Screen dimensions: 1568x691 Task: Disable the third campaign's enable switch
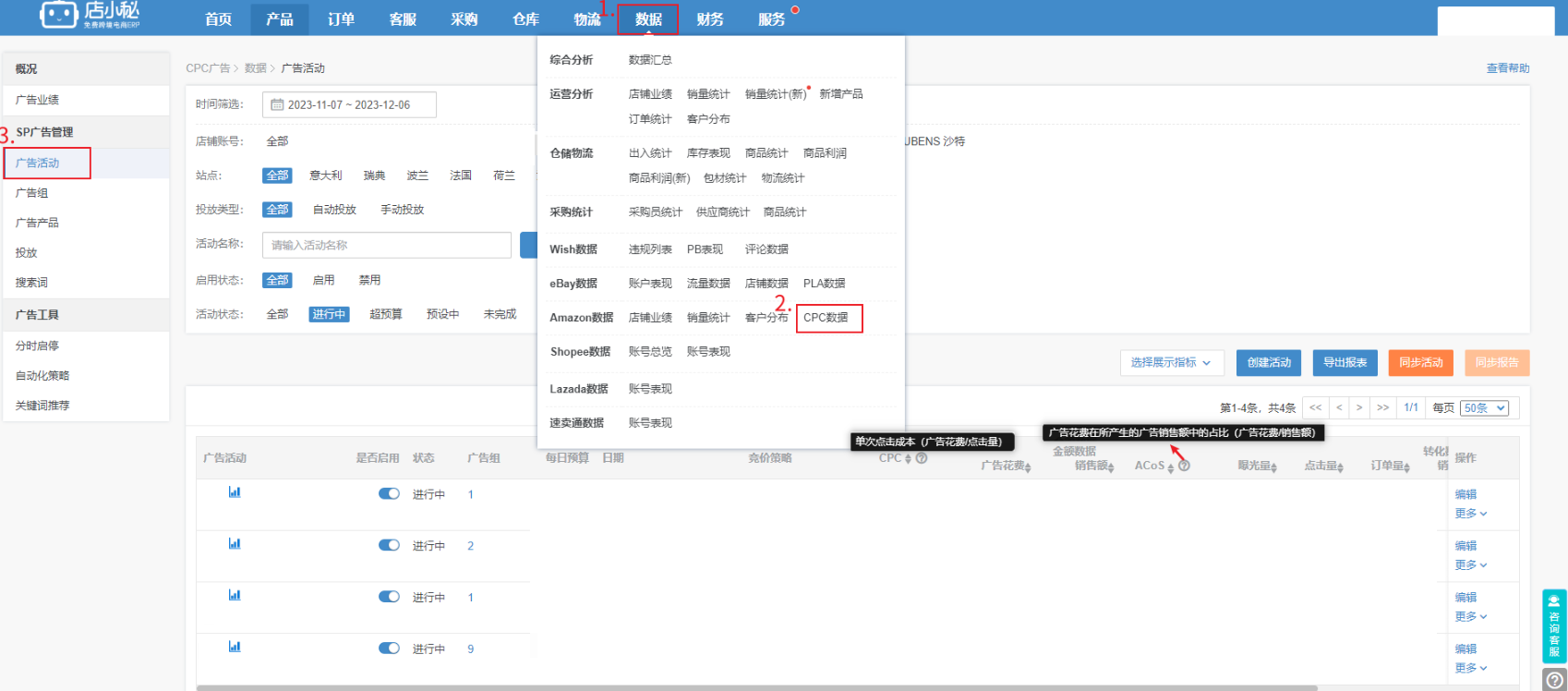click(389, 597)
